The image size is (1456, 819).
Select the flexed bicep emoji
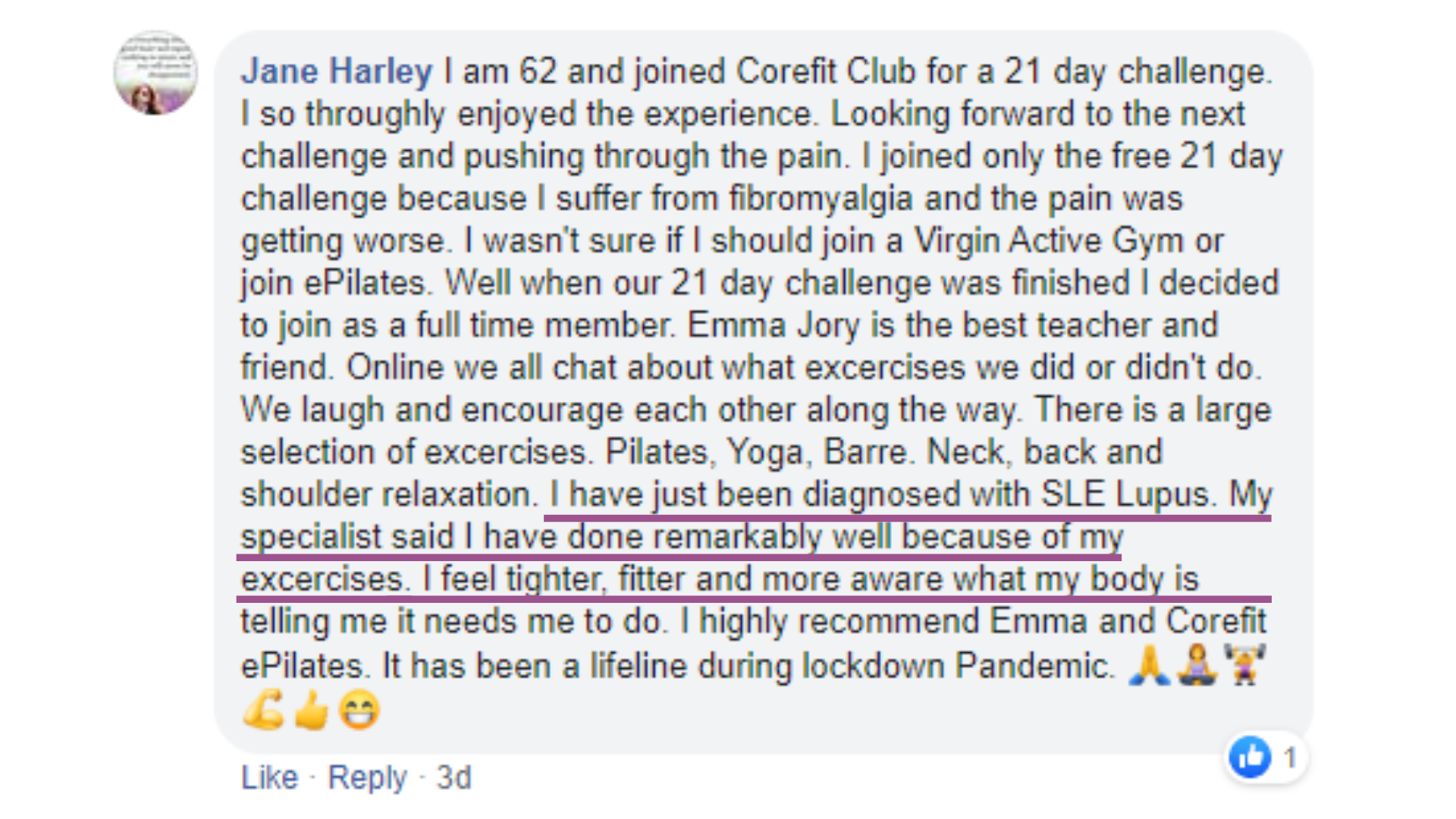tap(264, 711)
